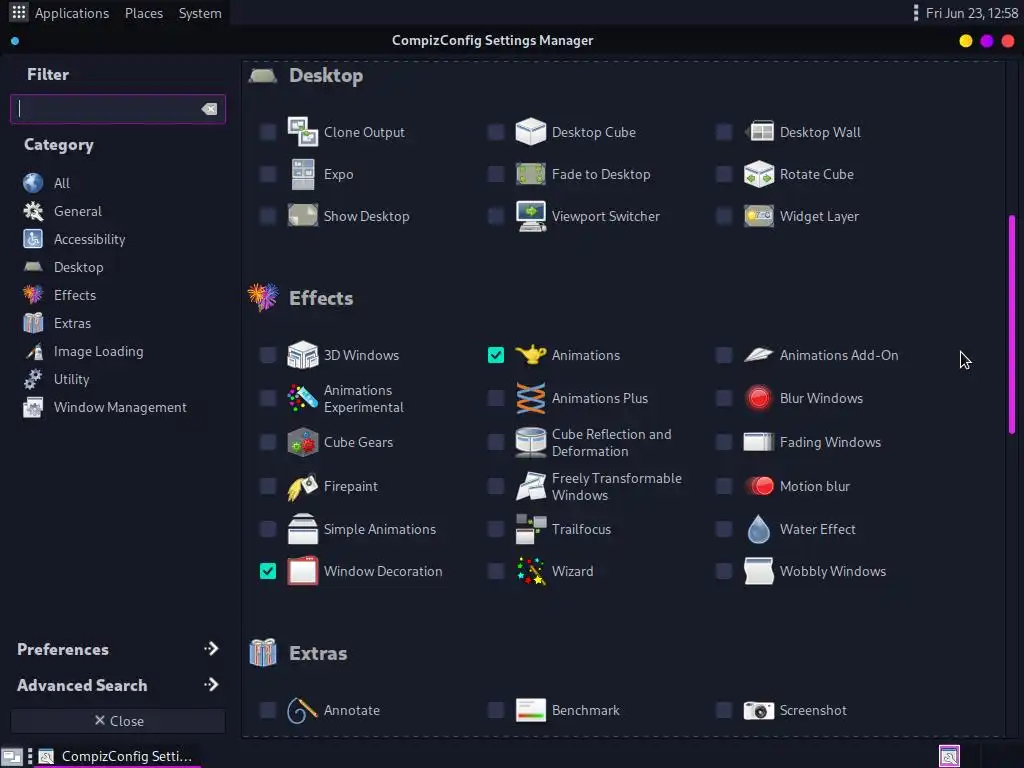The image size is (1024, 768).
Task: Open the Applications menu
Action: [72, 13]
